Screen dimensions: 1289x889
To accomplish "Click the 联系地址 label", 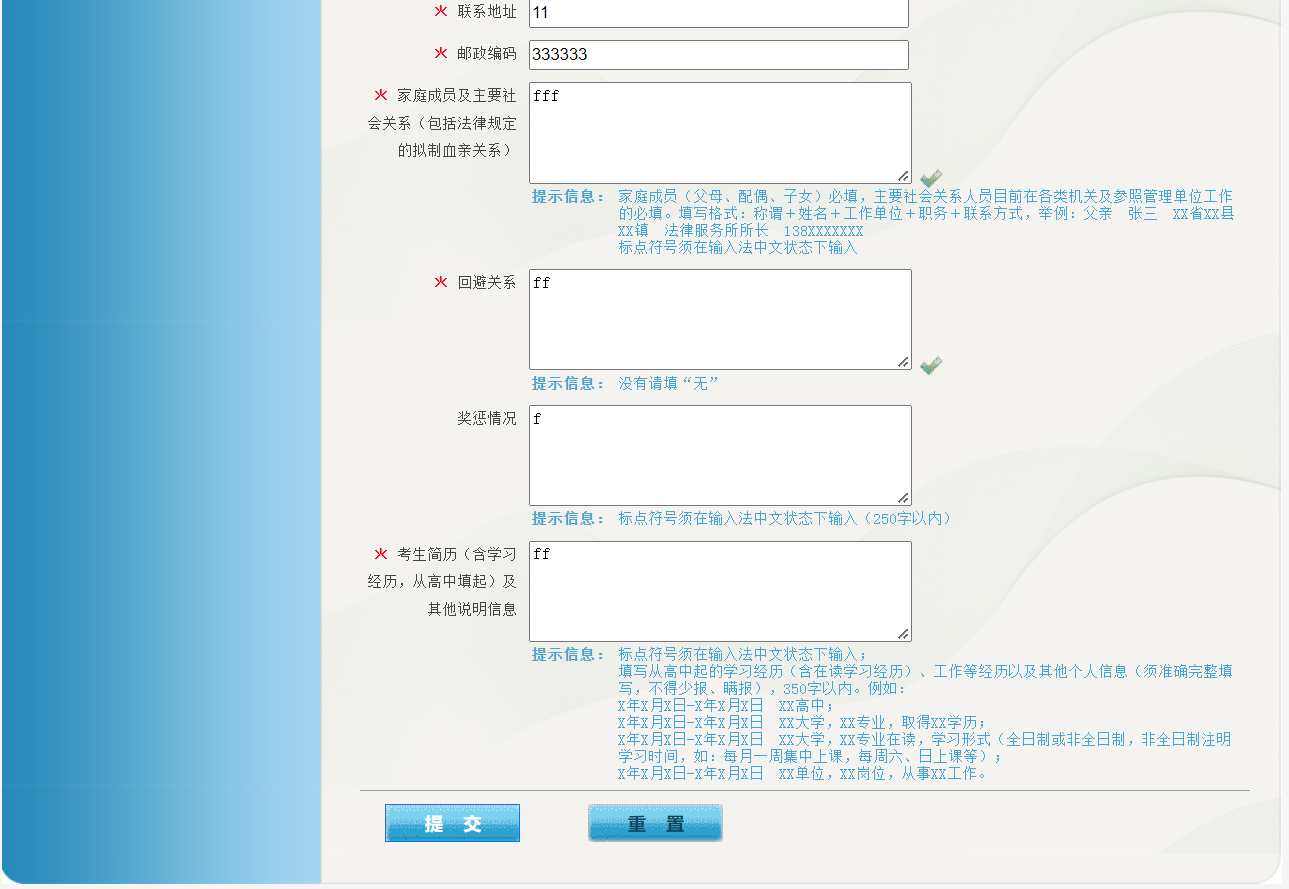I will (487, 12).
